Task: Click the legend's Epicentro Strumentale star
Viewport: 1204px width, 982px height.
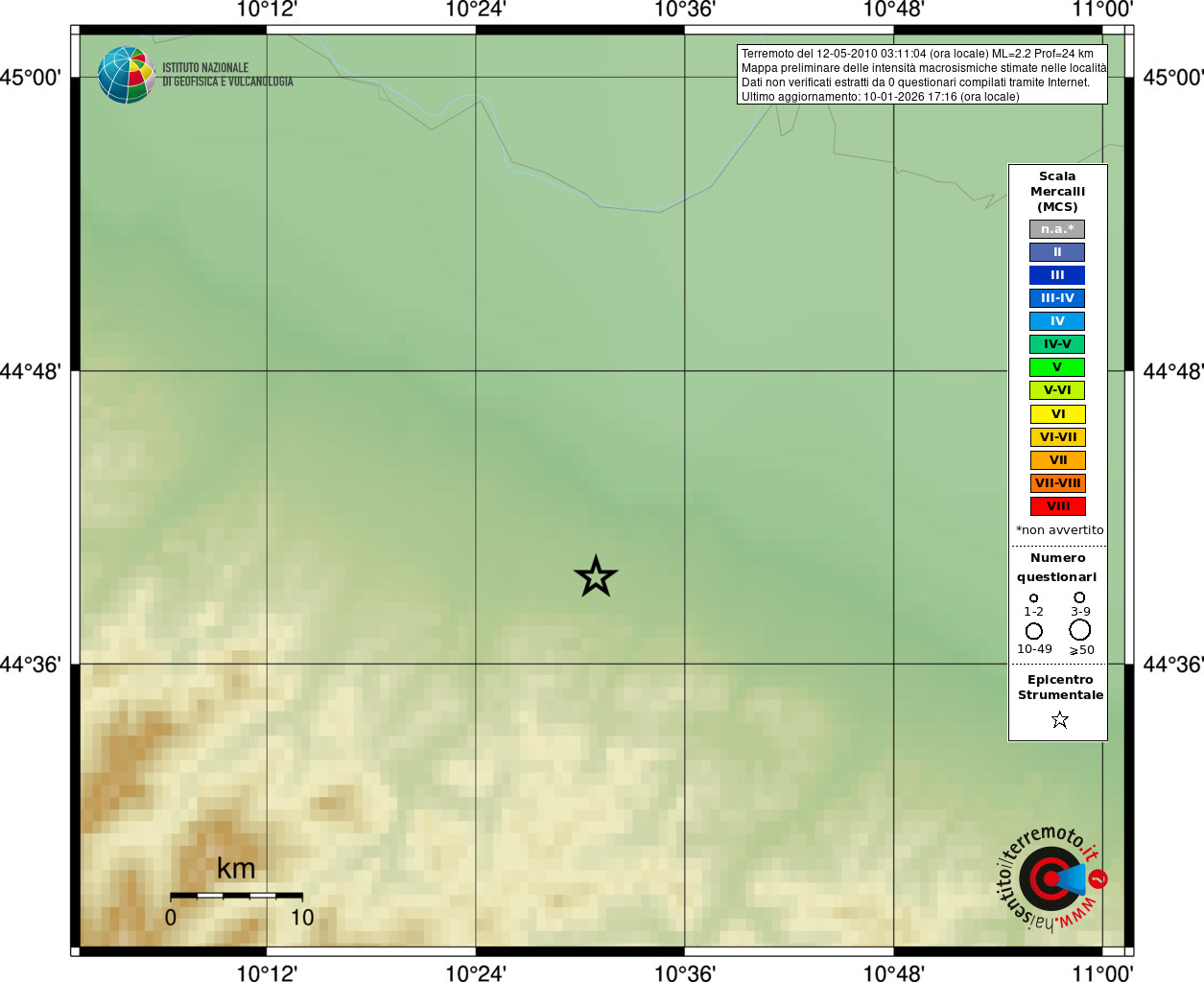Action: pyautogui.click(x=1059, y=719)
